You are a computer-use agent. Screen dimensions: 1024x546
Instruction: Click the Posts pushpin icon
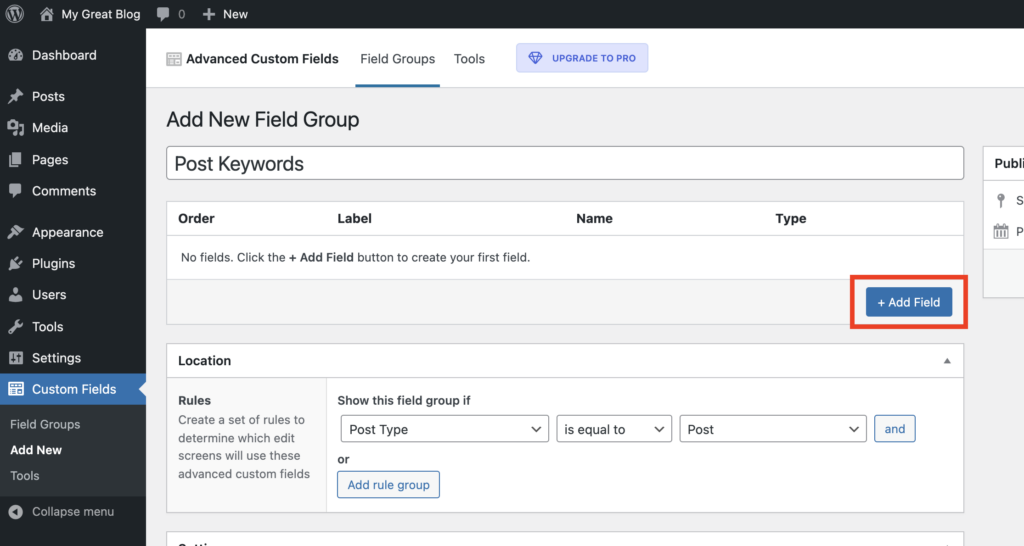point(16,97)
